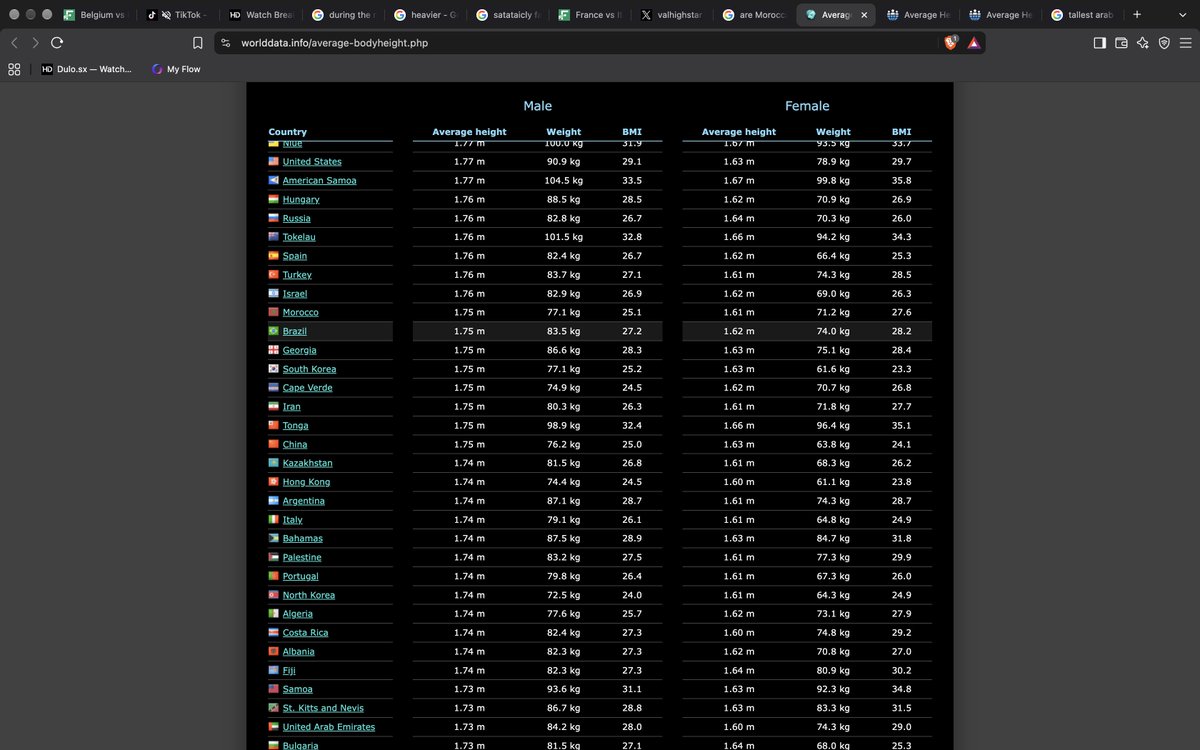Click the Brazil flag icon
This screenshot has width=1200, height=750.
pos(273,331)
